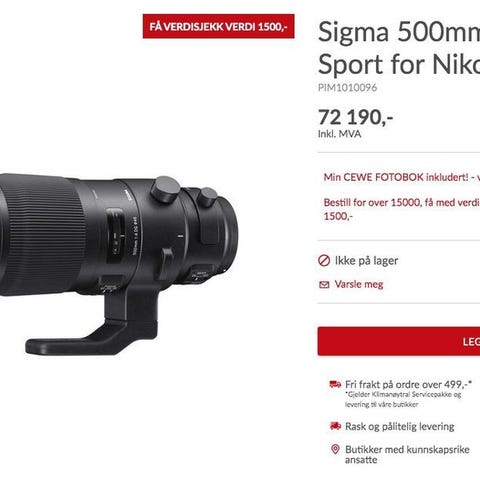Click the Sigma lens product image

coord(119,263)
